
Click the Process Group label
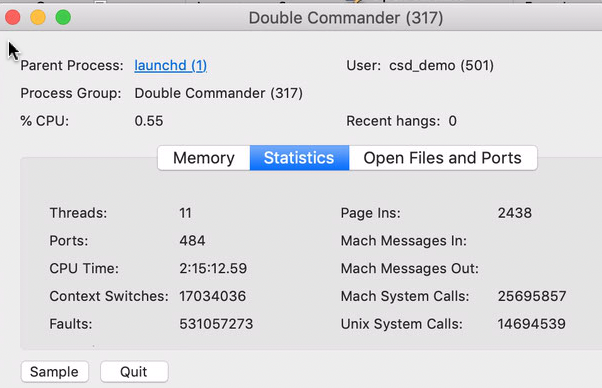coord(71,93)
